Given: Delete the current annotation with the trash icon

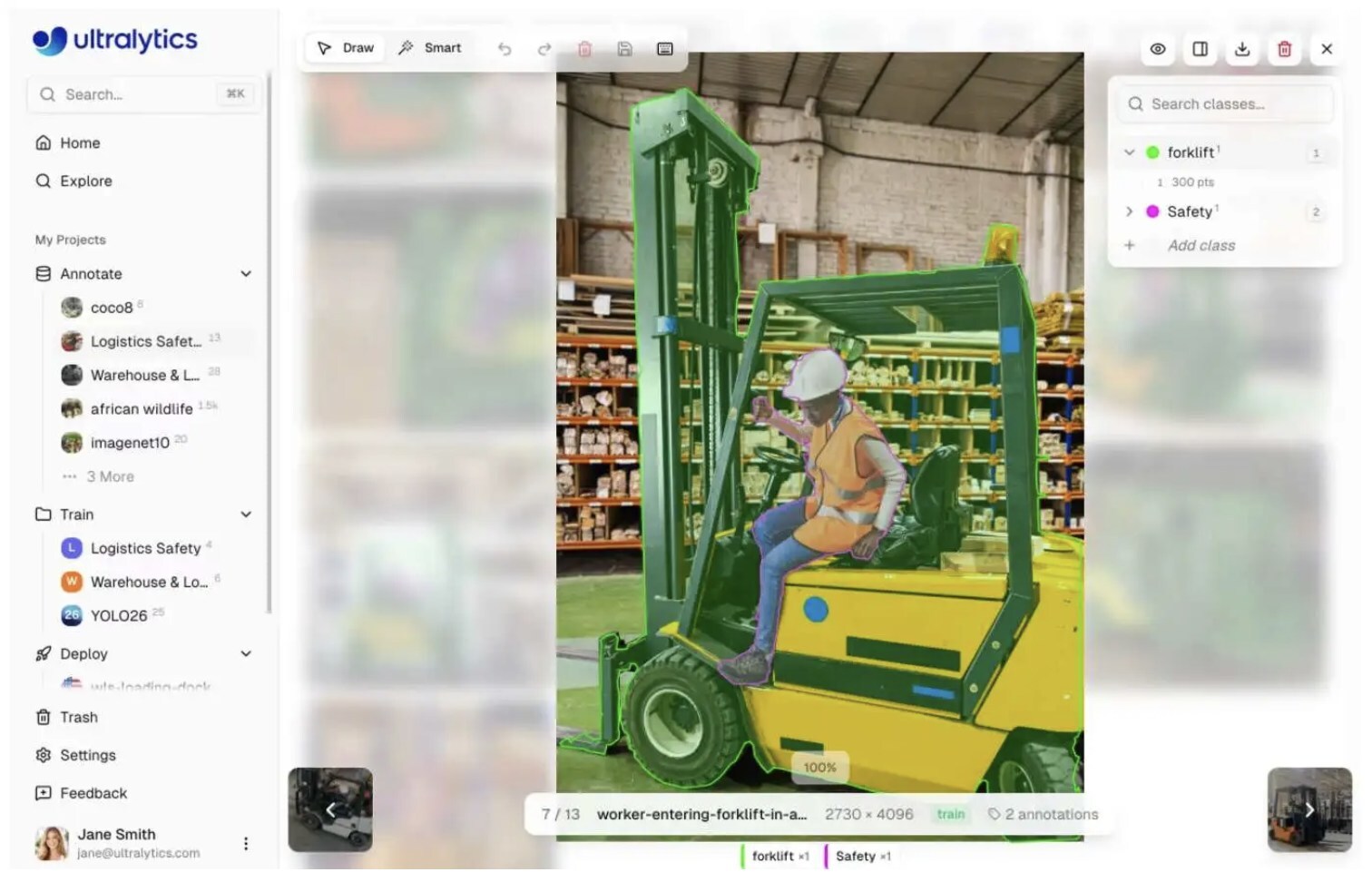Looking at the screenshot, I should [x=1284, y=50].
